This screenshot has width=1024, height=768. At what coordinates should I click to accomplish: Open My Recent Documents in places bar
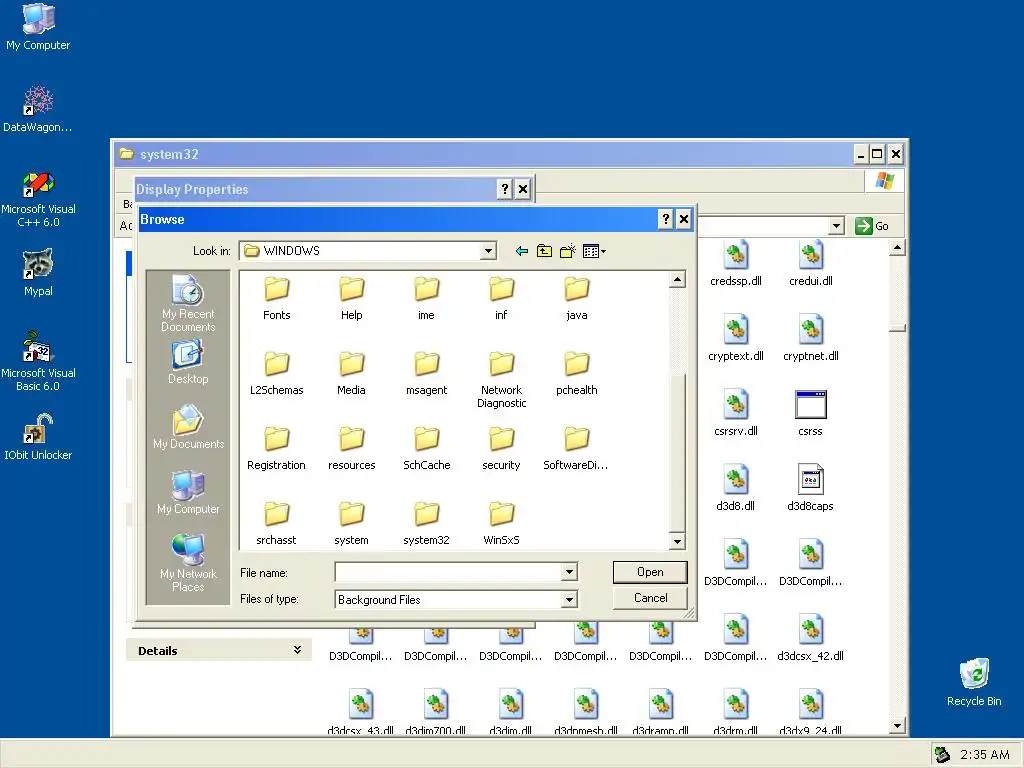point(188,304)
